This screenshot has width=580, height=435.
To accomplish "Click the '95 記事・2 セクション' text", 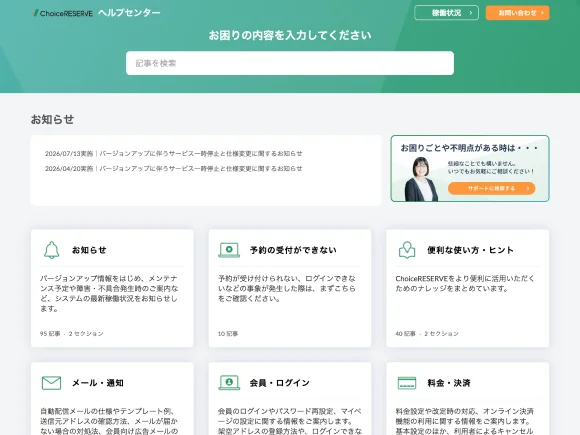I will 72,334.
